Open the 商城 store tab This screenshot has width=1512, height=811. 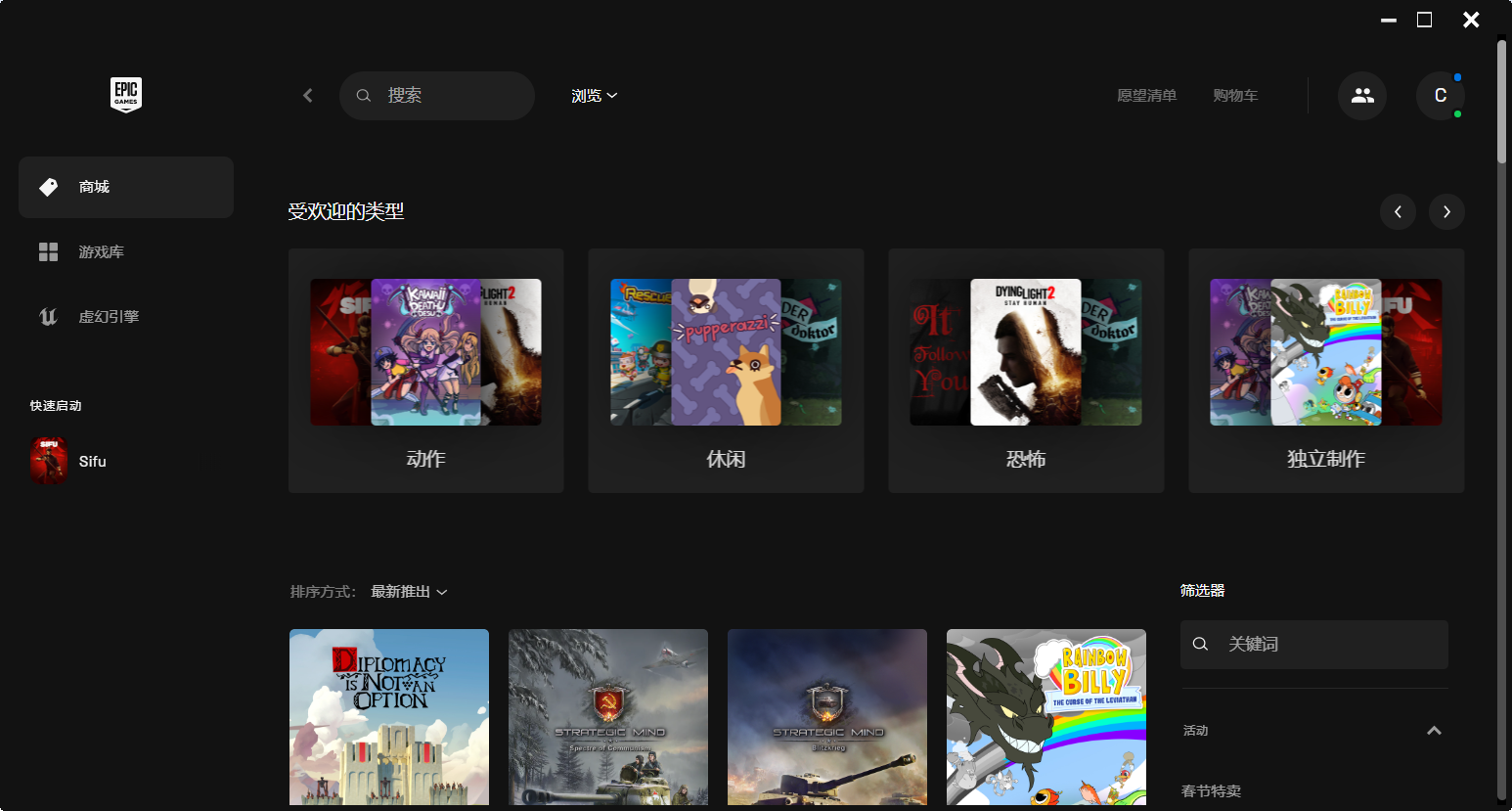(x=126, y=187)
